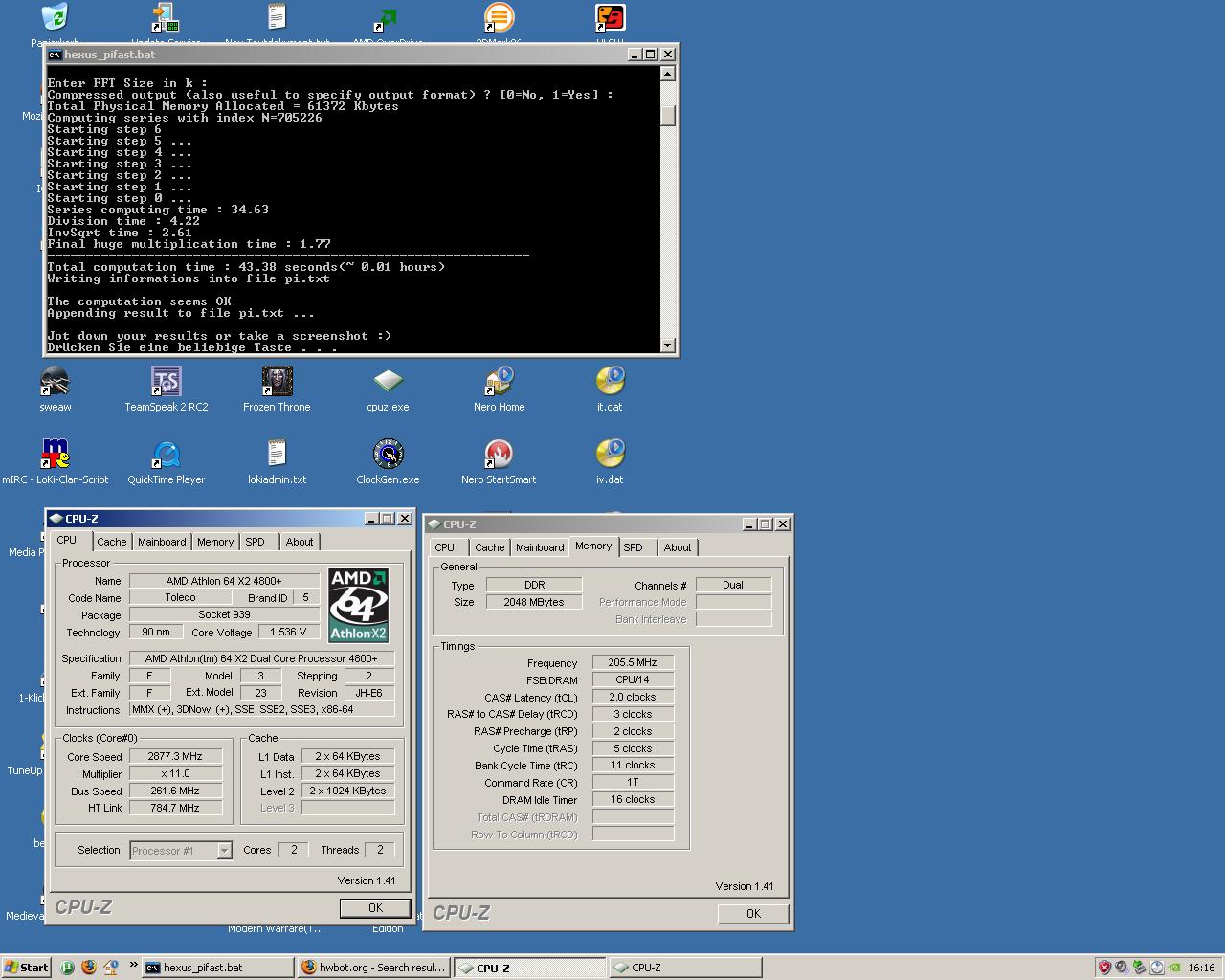1225x980 pixels.
Task: Expand the quick launch overflow chevron
Action: (x=133, y=965)
